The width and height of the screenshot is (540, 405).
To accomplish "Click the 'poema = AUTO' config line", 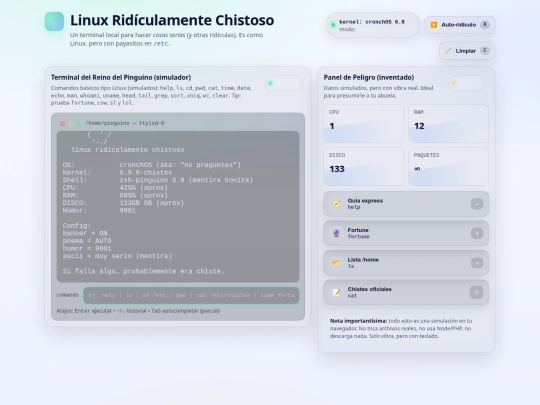I will coord(87,241).
